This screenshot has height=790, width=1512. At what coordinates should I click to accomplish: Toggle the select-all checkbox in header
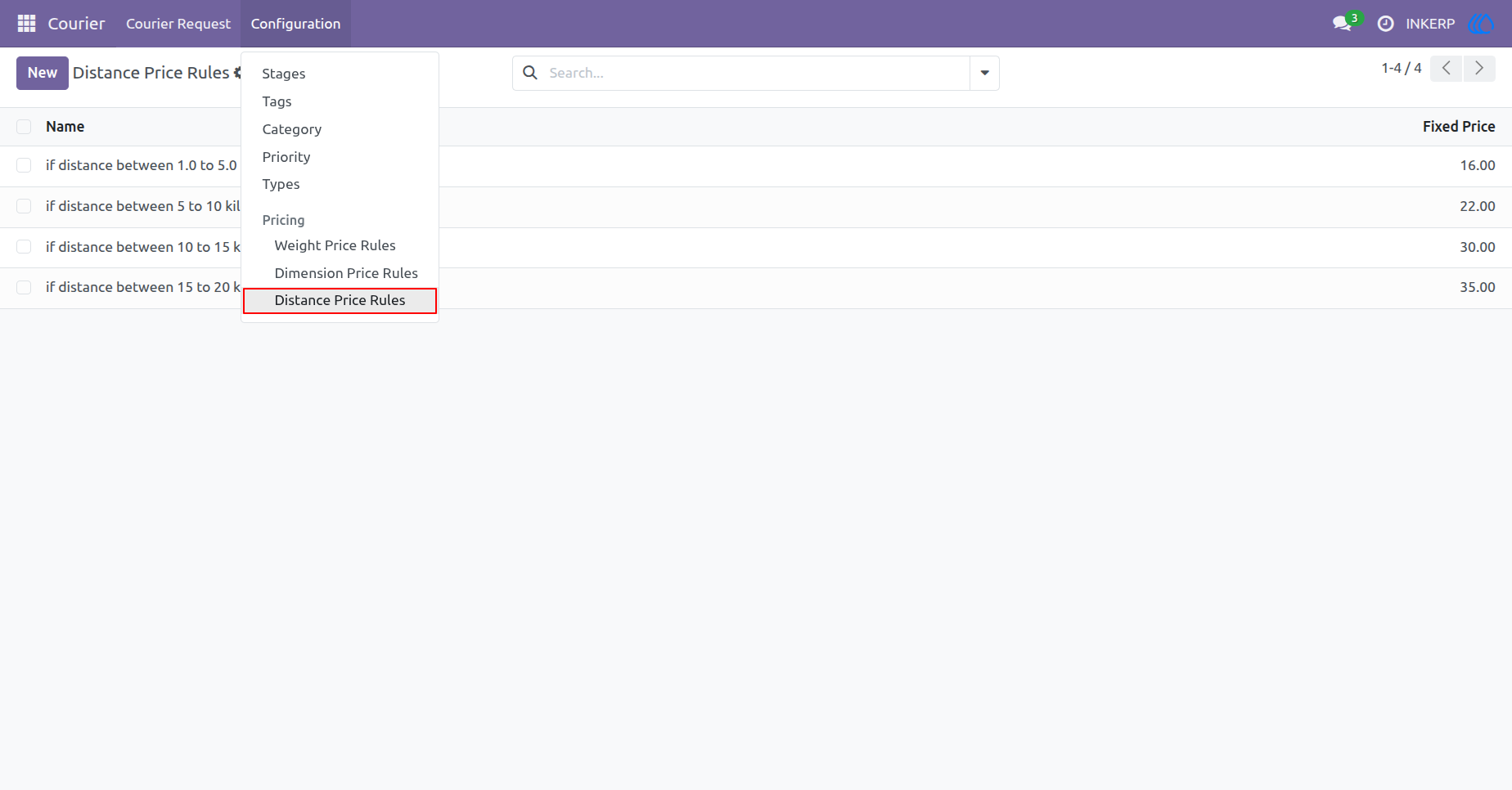point(24,127)
